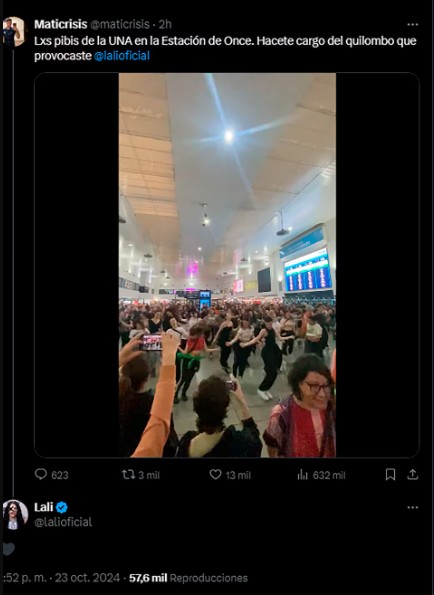Screen dimensions: 434x595
Task: Bookmark the Maticrisis tweet
Action: coord(390,474)
